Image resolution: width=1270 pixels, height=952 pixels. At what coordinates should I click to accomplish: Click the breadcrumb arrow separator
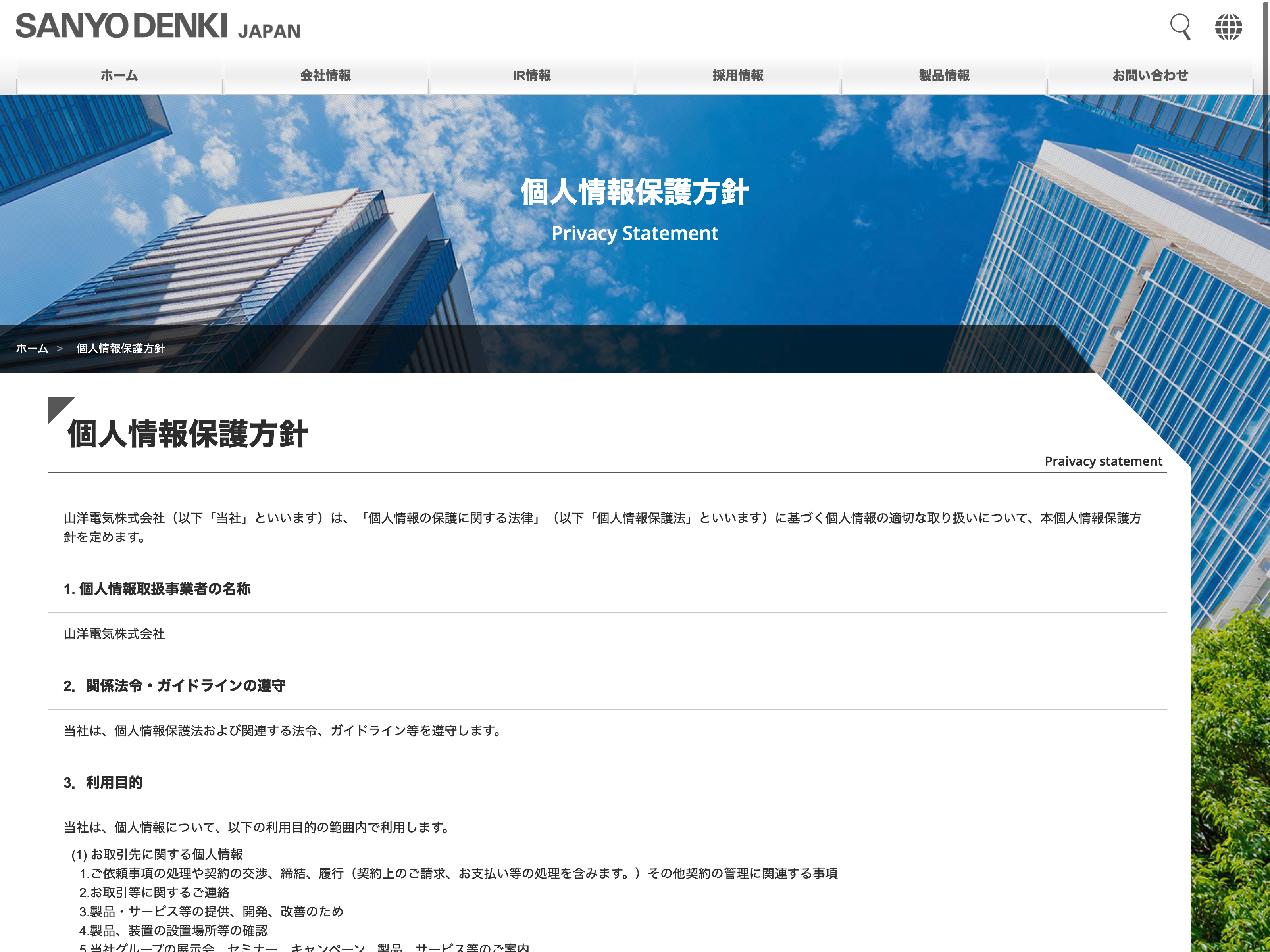(60, 348)
